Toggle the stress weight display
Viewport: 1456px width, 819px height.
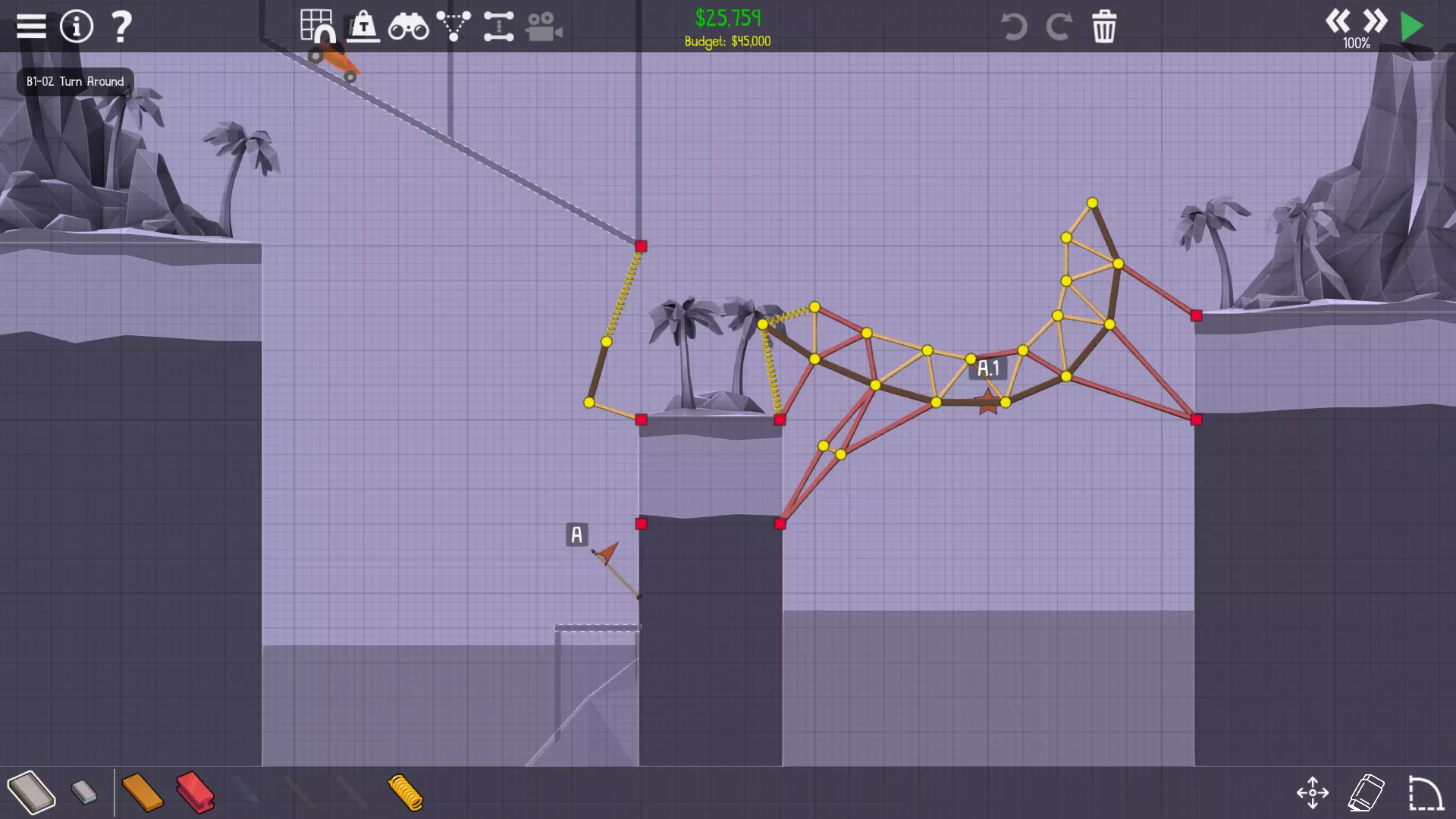click(364, 27)
